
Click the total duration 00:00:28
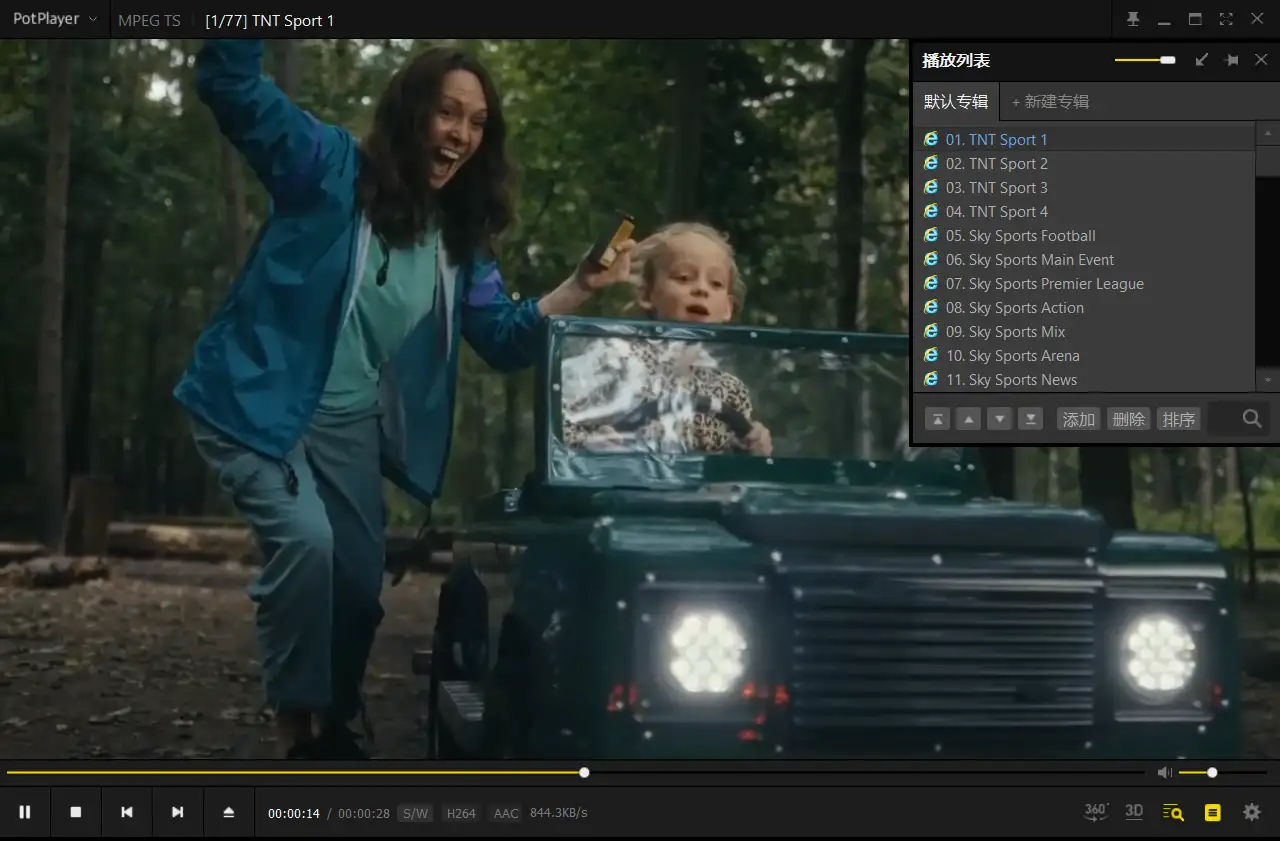pyautogui.click(x=364, y=813)
